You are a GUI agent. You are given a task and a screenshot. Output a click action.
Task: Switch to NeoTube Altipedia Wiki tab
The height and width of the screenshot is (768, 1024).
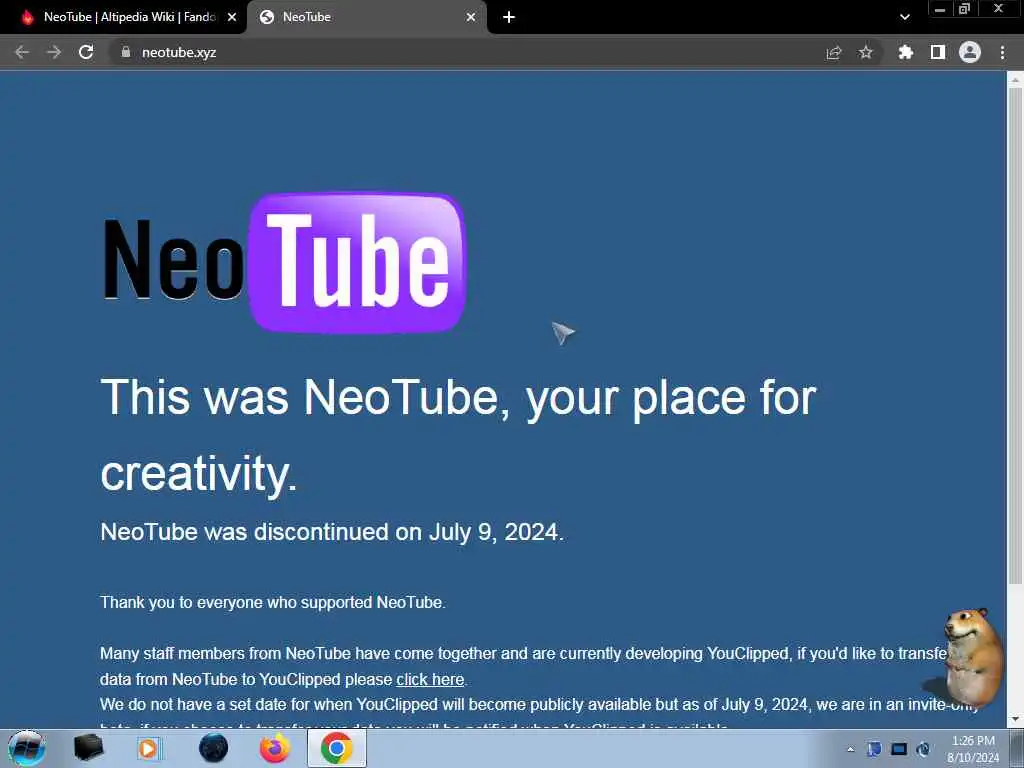coord(123,17)
